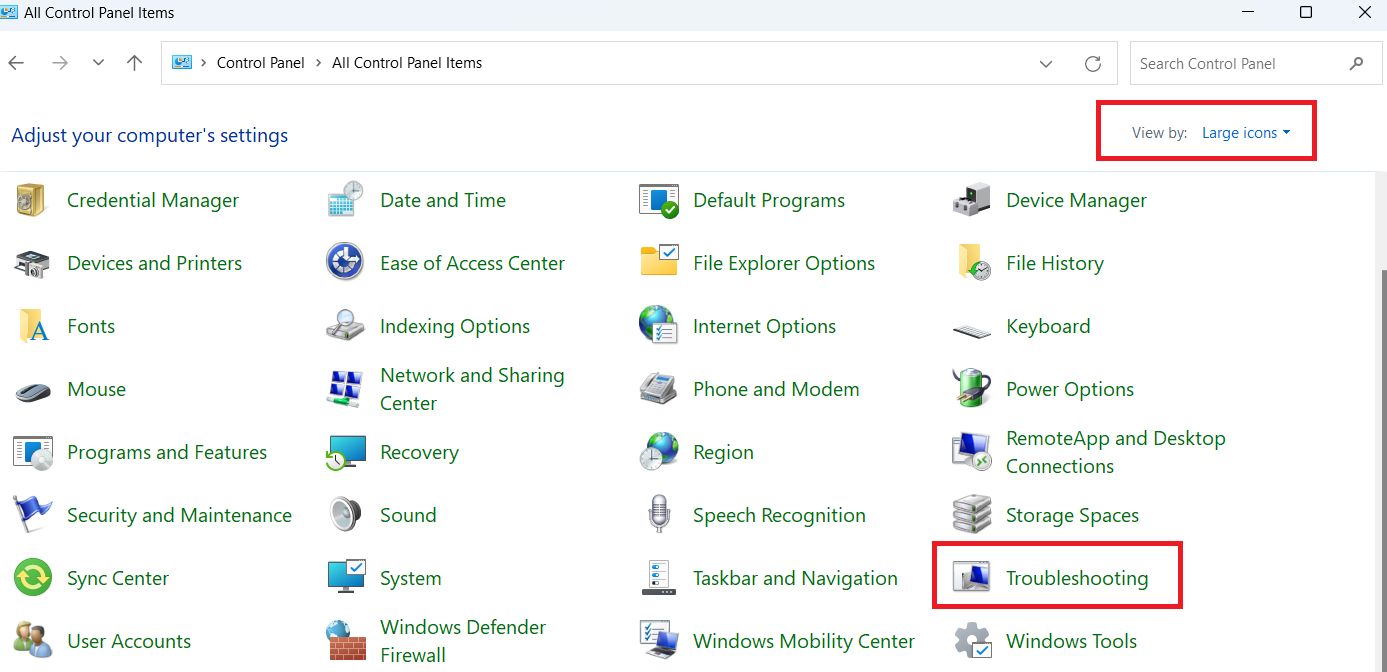1387x672 pixels.
Task: Click the RemoteApp and Desktop Connections icon
Action: pyautogui.click(x=971, y=452)
